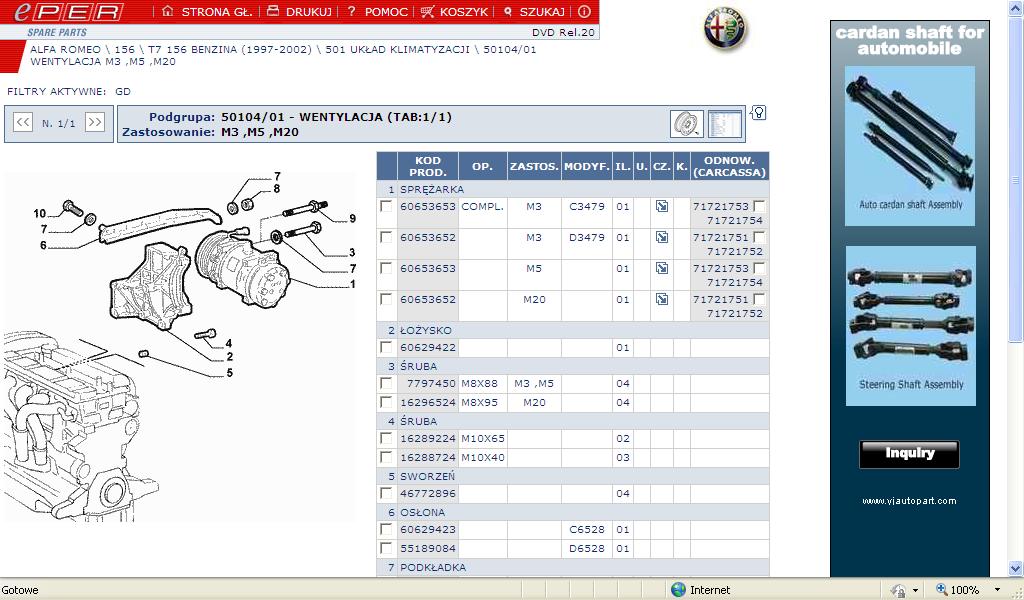Image resolution: width=1024 pixels, height=600 pixels.
Task: Tick carcassa checkbox beside 71721751 in D3479 row
Action: (x=759, y=237)
